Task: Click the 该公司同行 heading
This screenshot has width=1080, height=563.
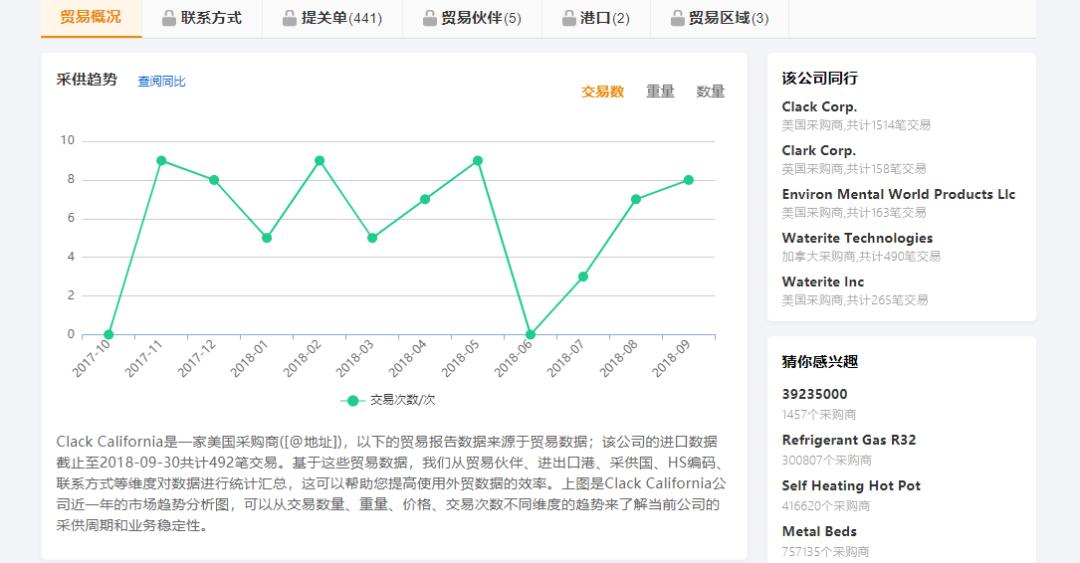Action: click(820, 79)
